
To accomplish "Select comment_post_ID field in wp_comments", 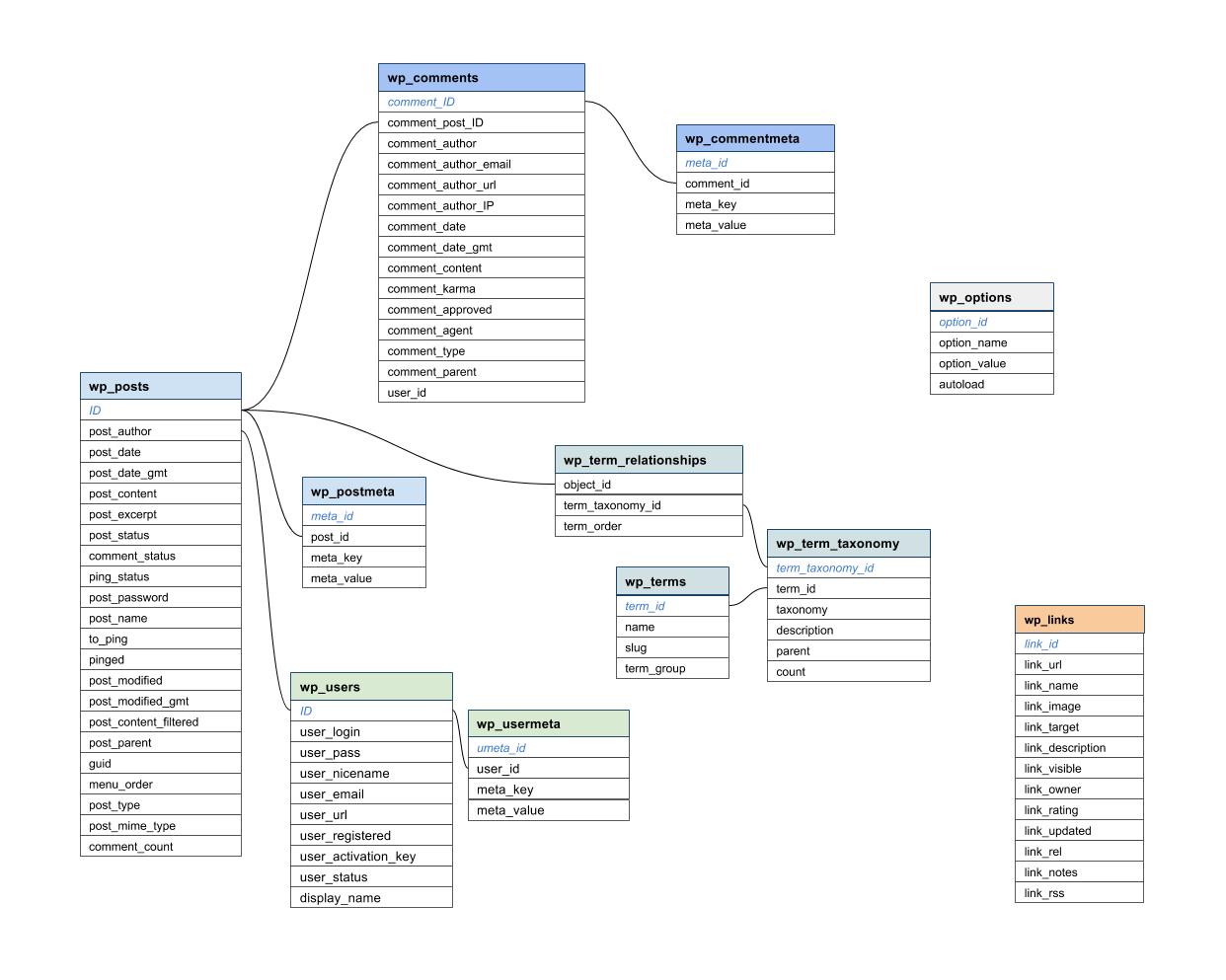I will pyautogui.click(x=482, y=122).
